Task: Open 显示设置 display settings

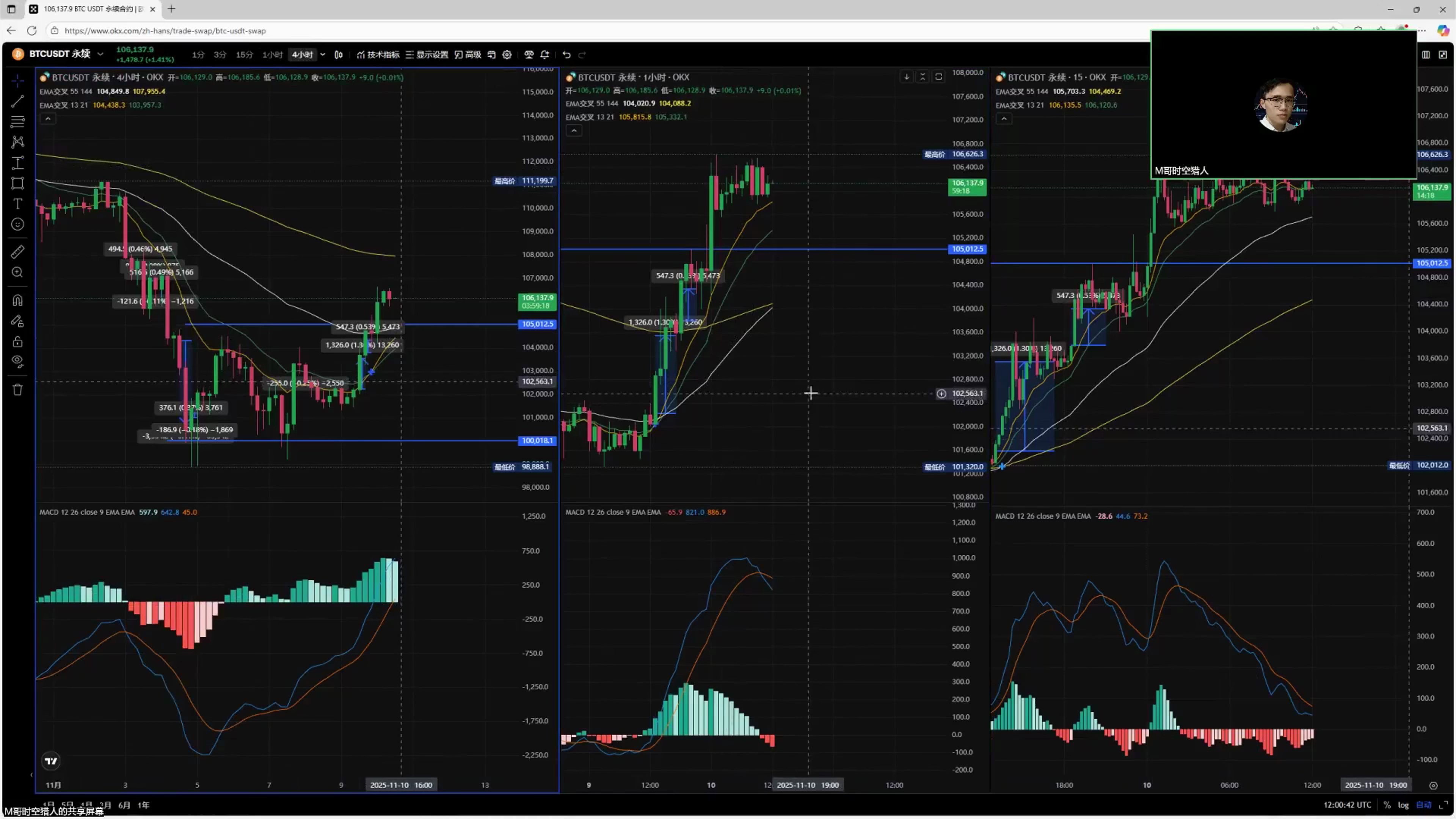Action: 427,55
